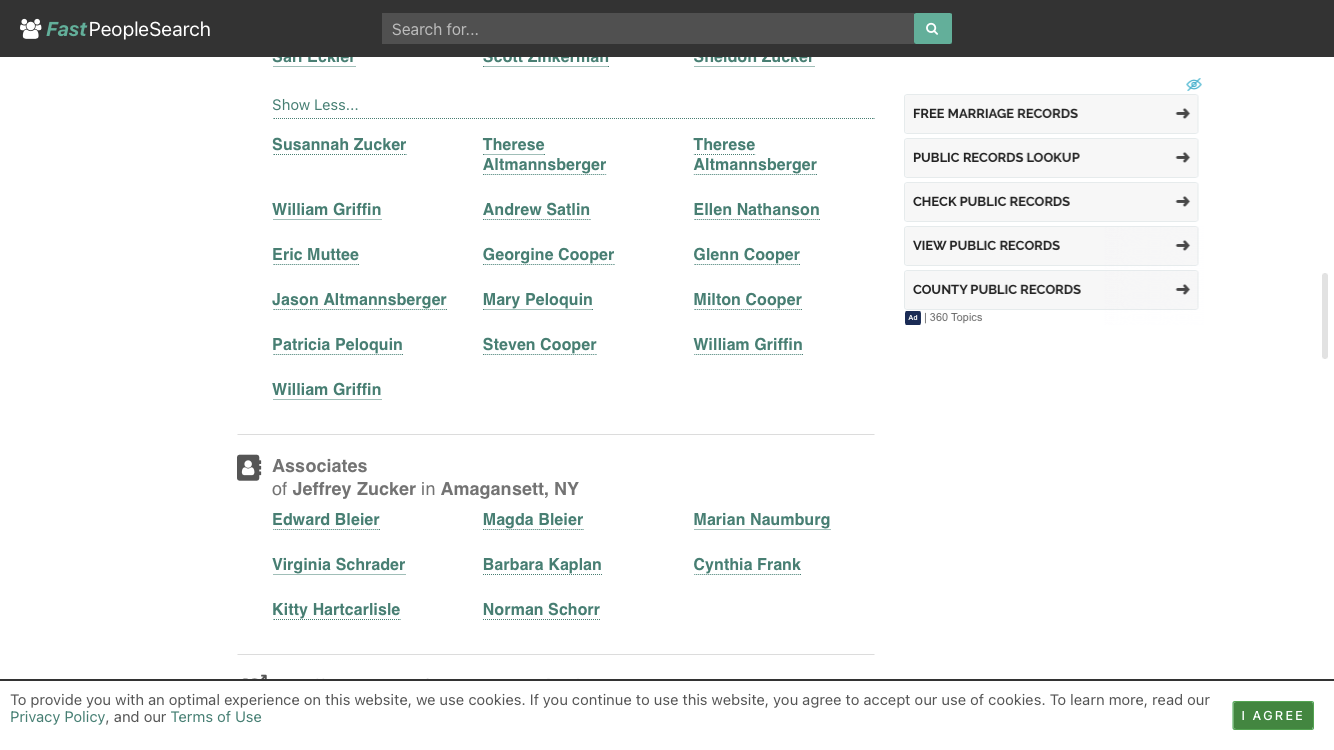The width and height of the screenshot is (1334, 750).
Task: Click arrow beside View Public Records
Action: [x=1182, y=245]
